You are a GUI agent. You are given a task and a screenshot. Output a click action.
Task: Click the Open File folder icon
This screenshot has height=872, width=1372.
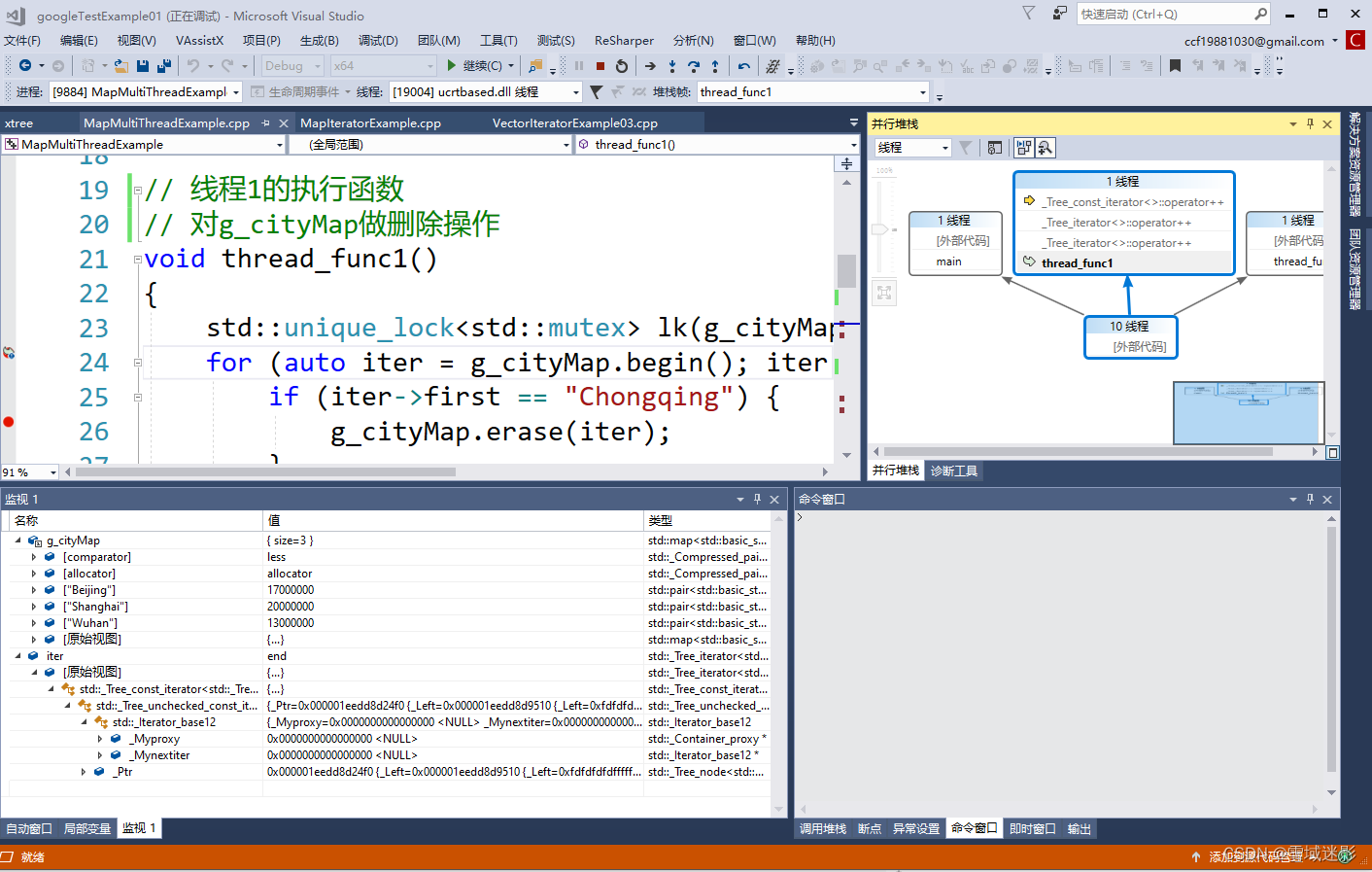120,66
